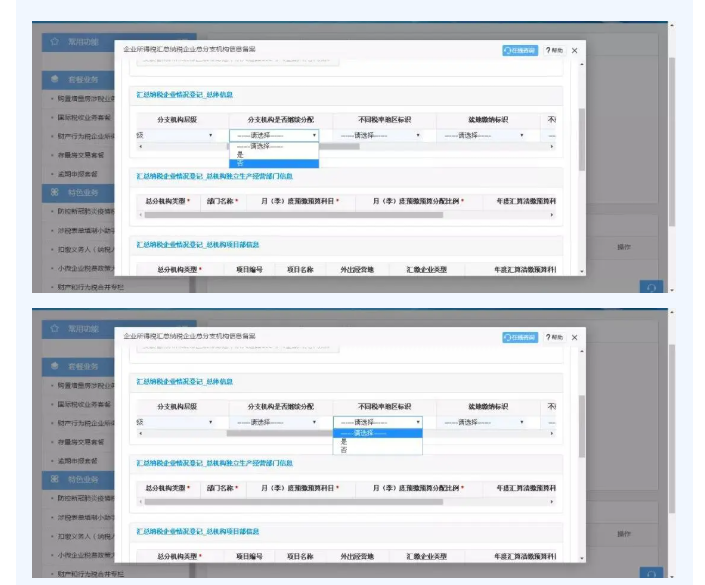The image size is (705, 585).
Task: Click the 特色业务 icon in upper screenshot sidebar
Action: [55, 192]
